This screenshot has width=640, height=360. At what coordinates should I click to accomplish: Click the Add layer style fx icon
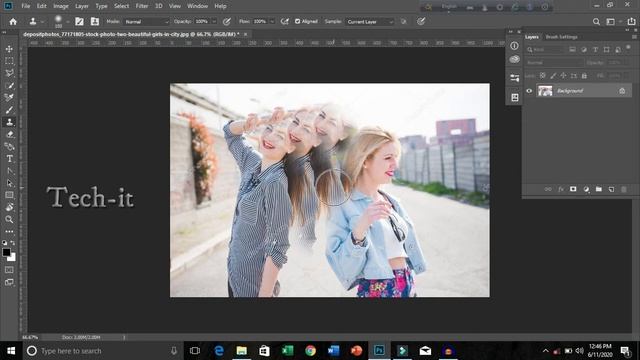[x=561, y=189]
